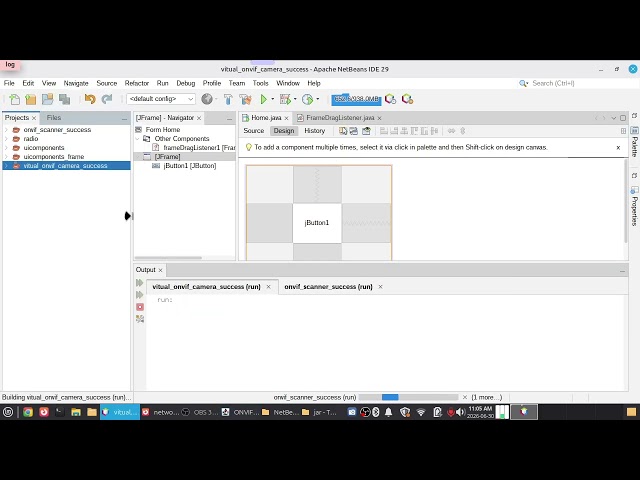Viewport: 640px width, 480px height.
Task: Close the Home.java tab
Action: tap(286, 118)
